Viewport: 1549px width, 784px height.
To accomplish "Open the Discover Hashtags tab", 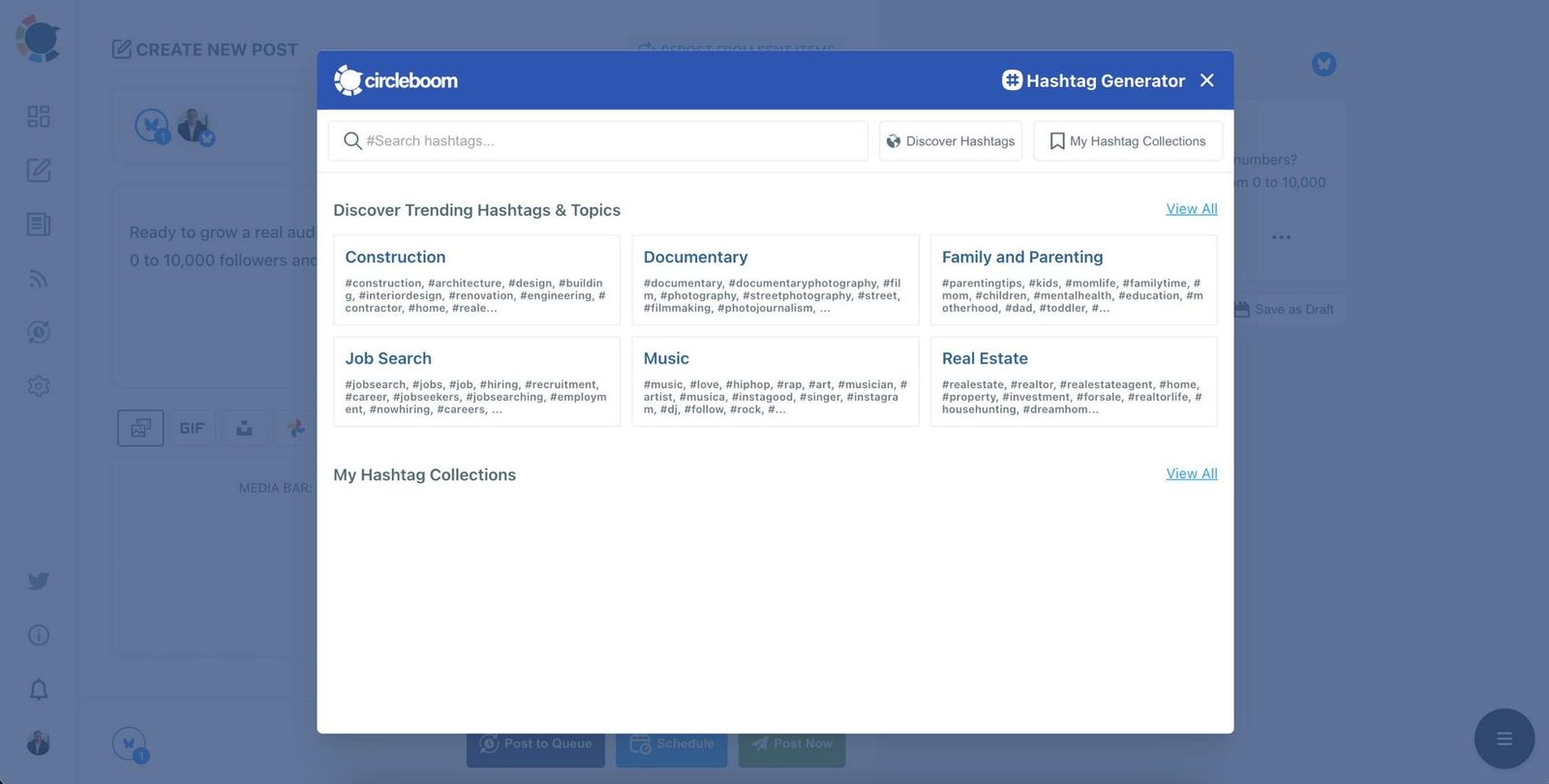I will coord(951,141).
